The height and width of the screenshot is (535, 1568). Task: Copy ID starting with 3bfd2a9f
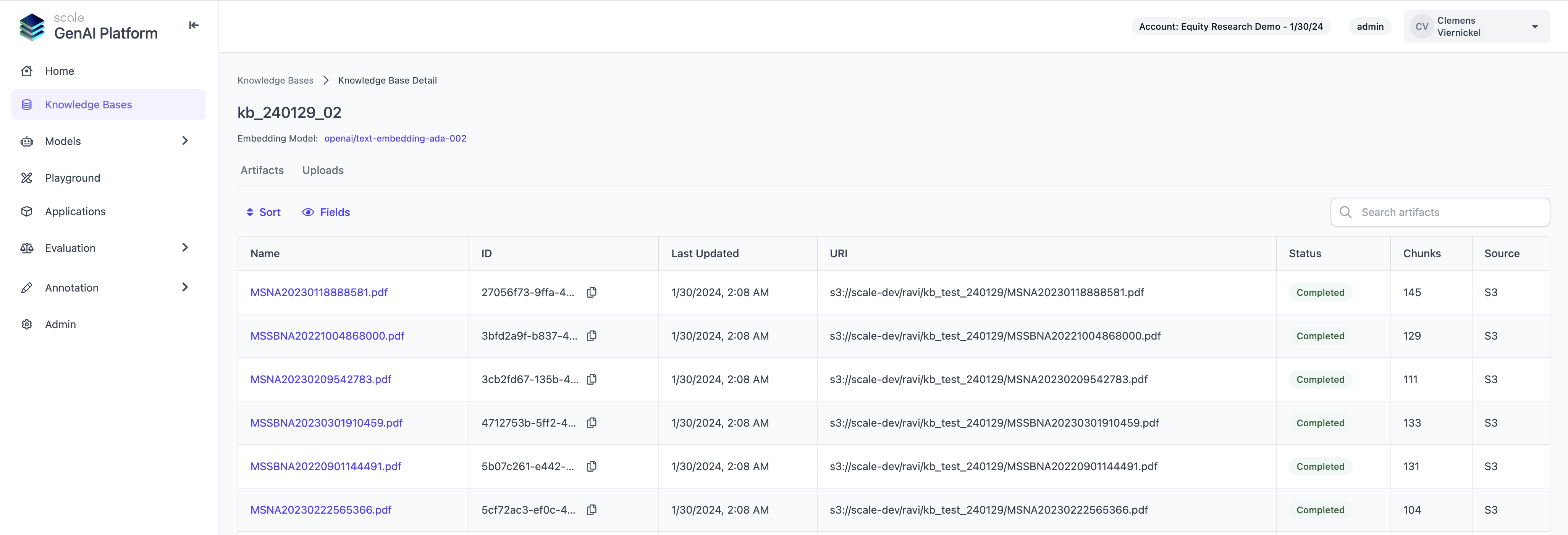591,336
